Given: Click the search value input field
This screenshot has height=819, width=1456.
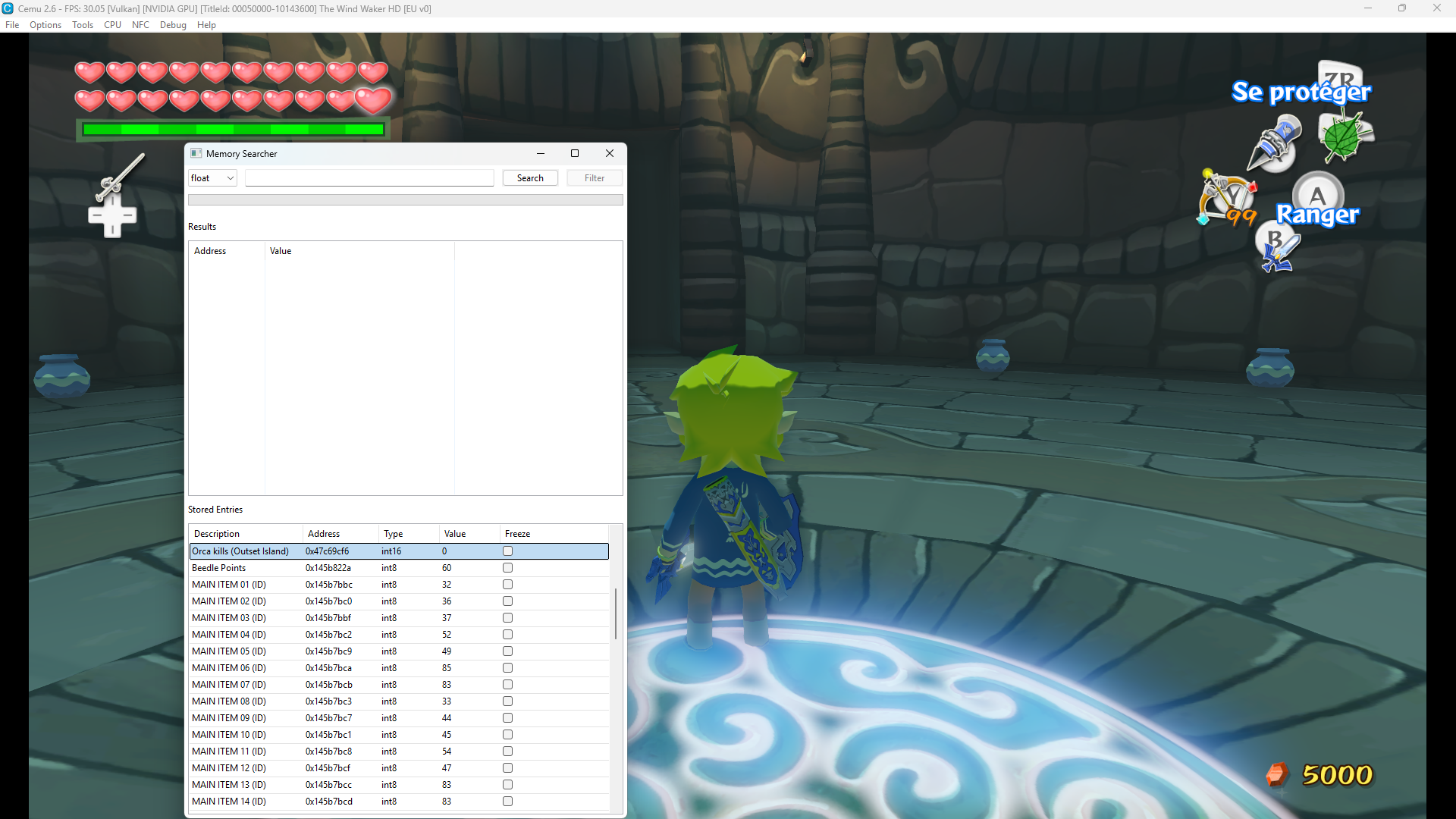Looking at the screenshot, I should (x=369, y=178).
